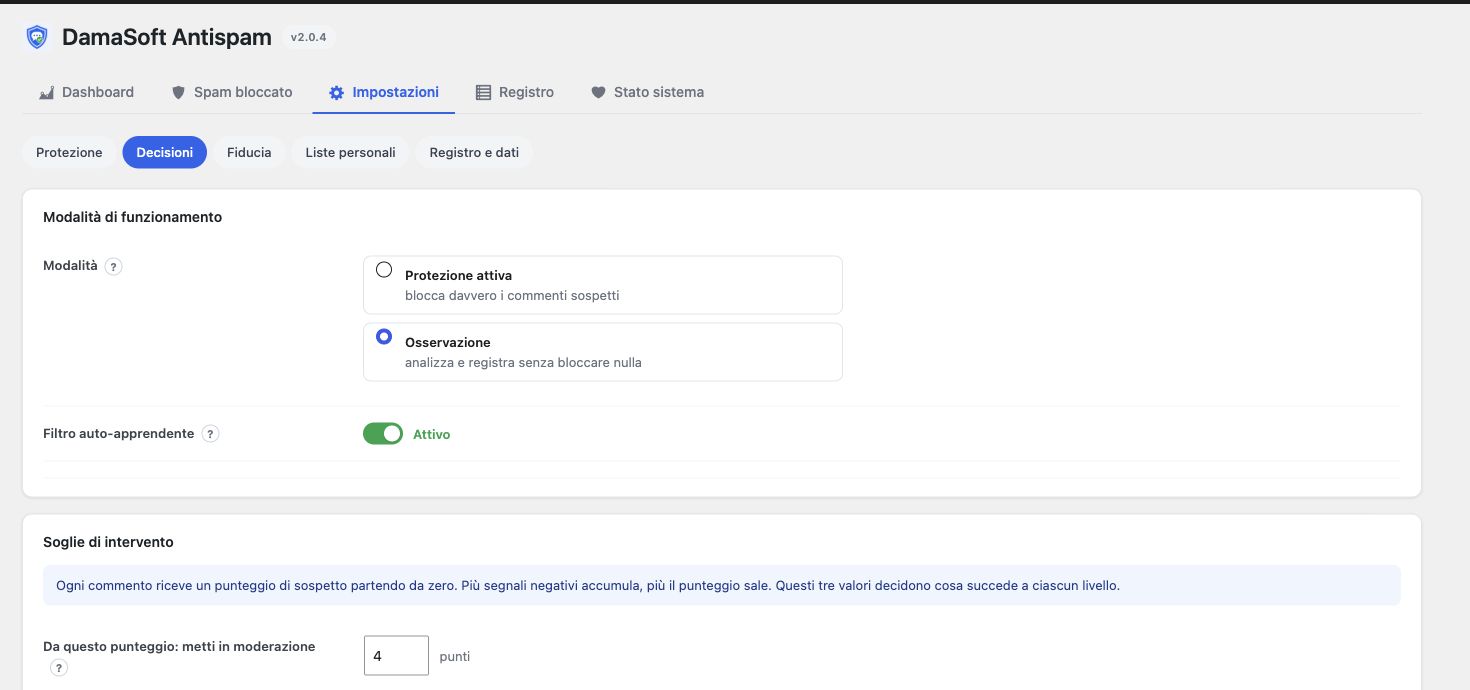
Task: Click the Soglie di intervento heading
Action: (108, 542)
